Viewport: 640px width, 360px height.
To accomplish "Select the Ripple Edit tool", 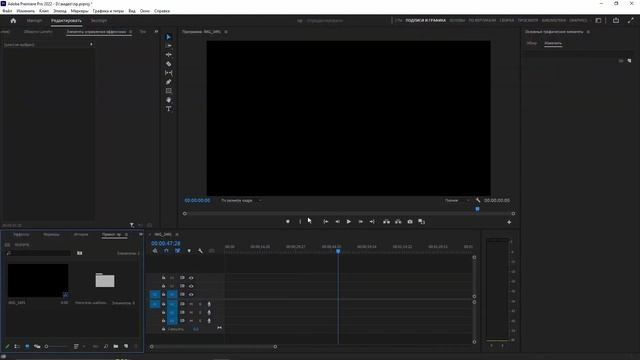I will 169,55.
